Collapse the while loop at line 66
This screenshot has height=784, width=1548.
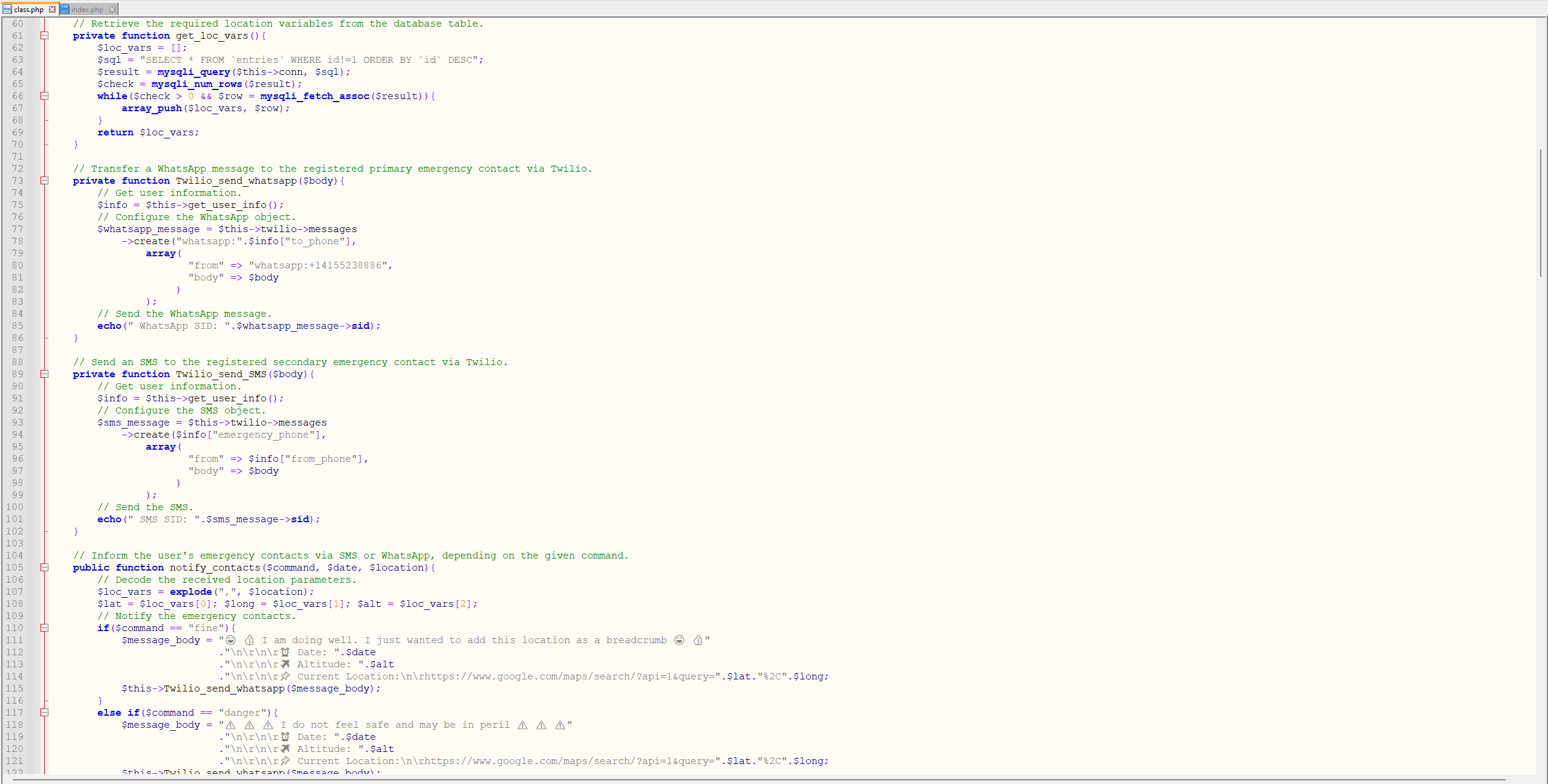click(x=44, y=96)
